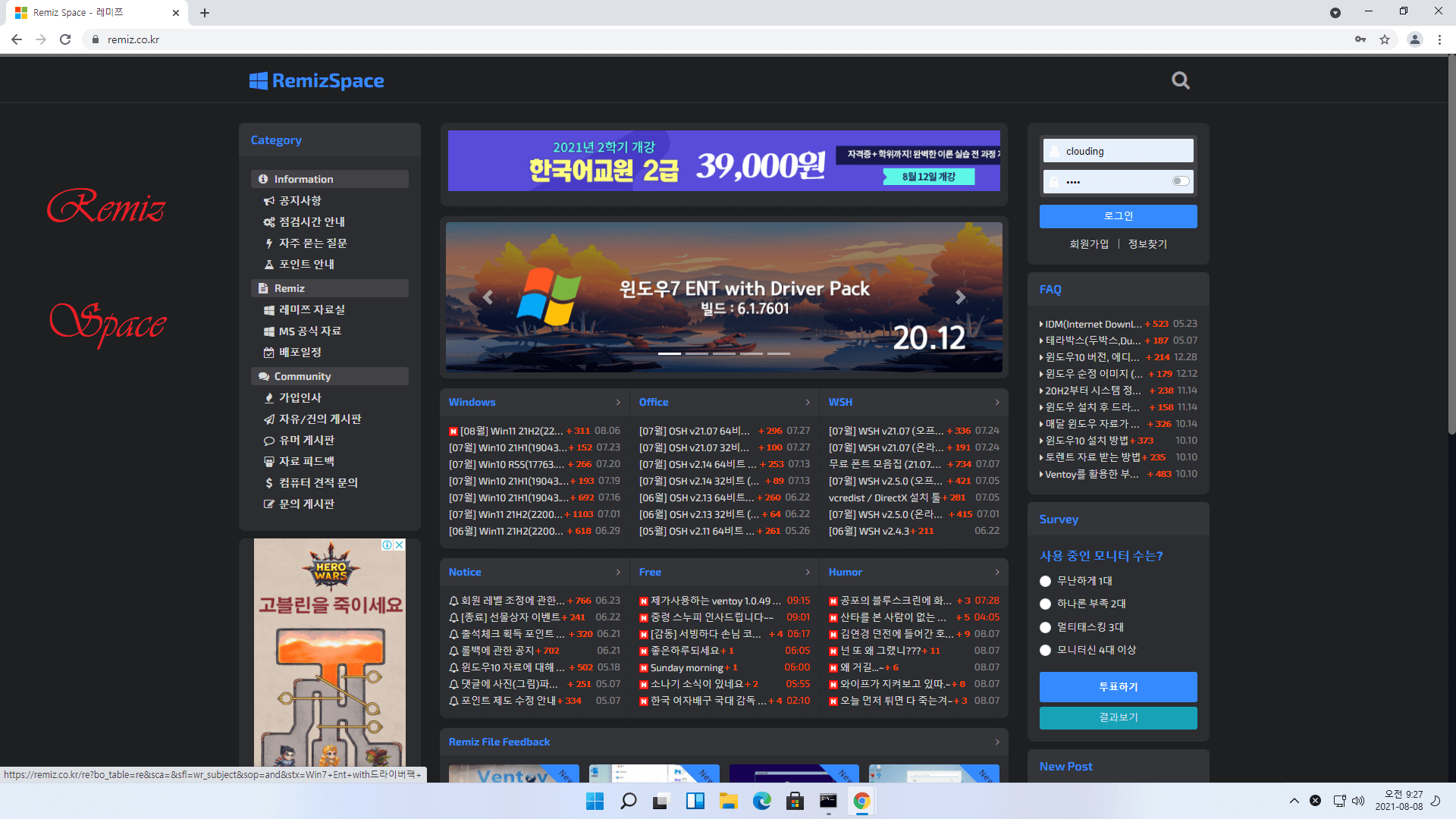Select '하나론 부족 2대' survey option

point(1045,604)
